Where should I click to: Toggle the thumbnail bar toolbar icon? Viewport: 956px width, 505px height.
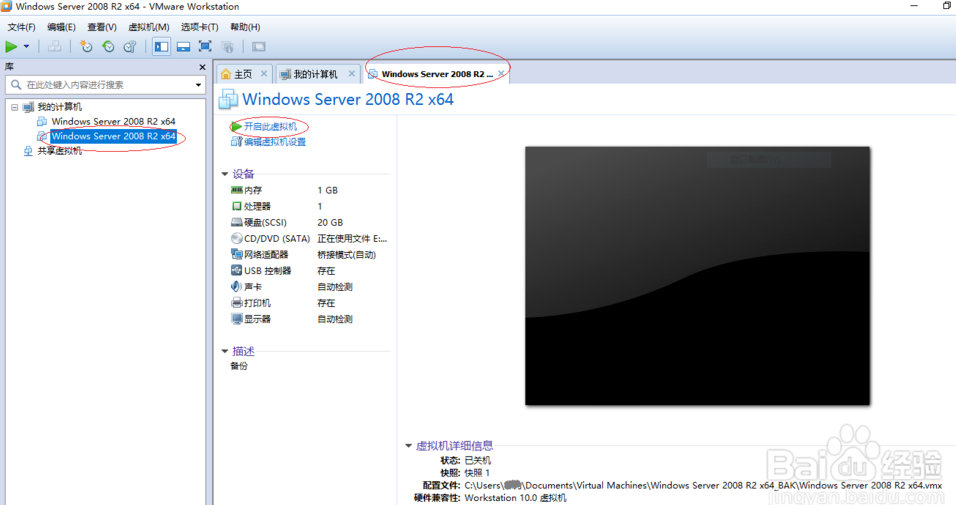pyautogui.click(x=183, y=46)
